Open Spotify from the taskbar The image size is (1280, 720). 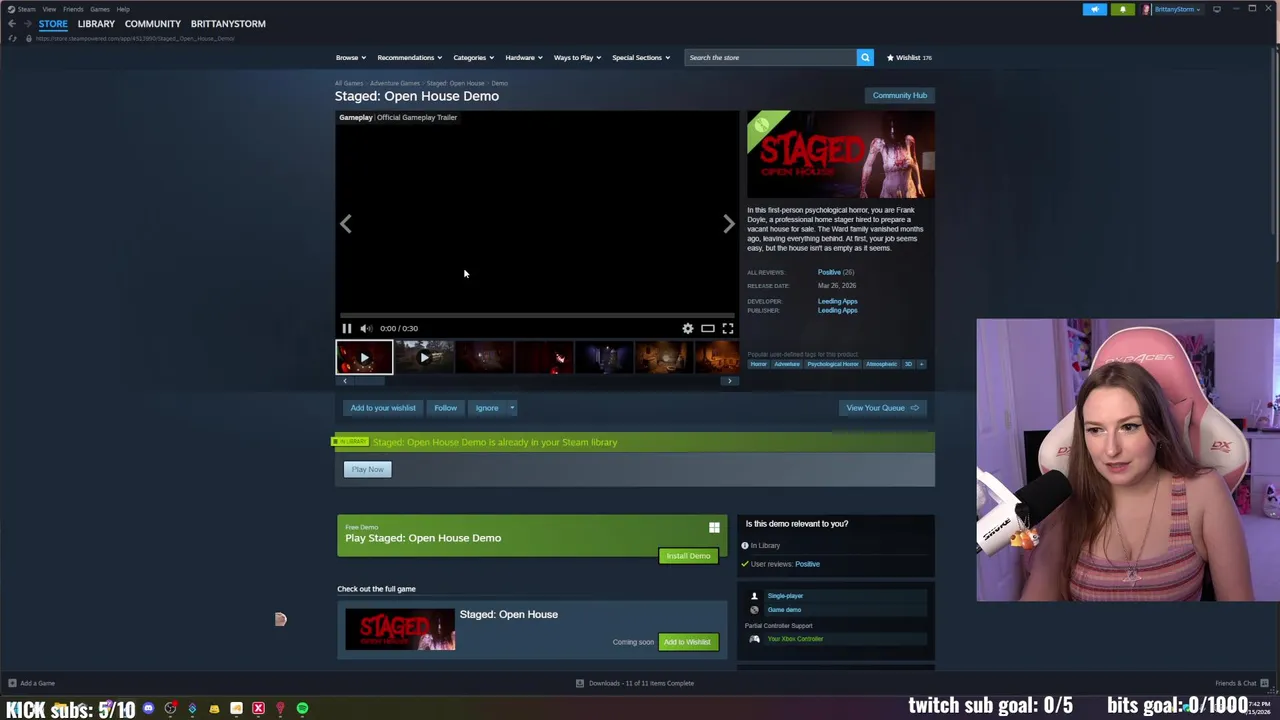(302, 709)
